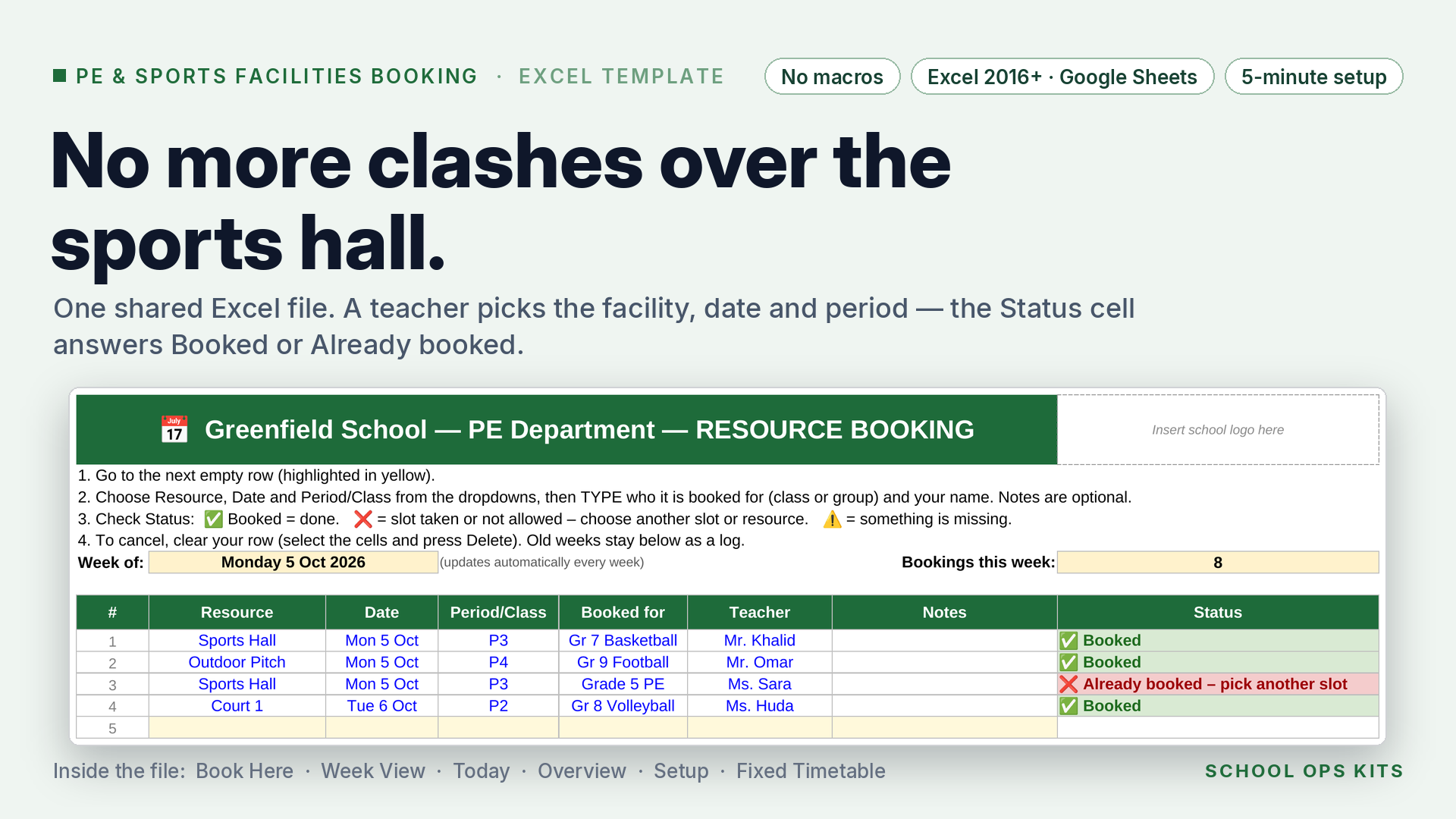The height and width of the screenshot is (819, 1456).
Task: Click 'Week View' in the sheet list
Action: [373, 770]
